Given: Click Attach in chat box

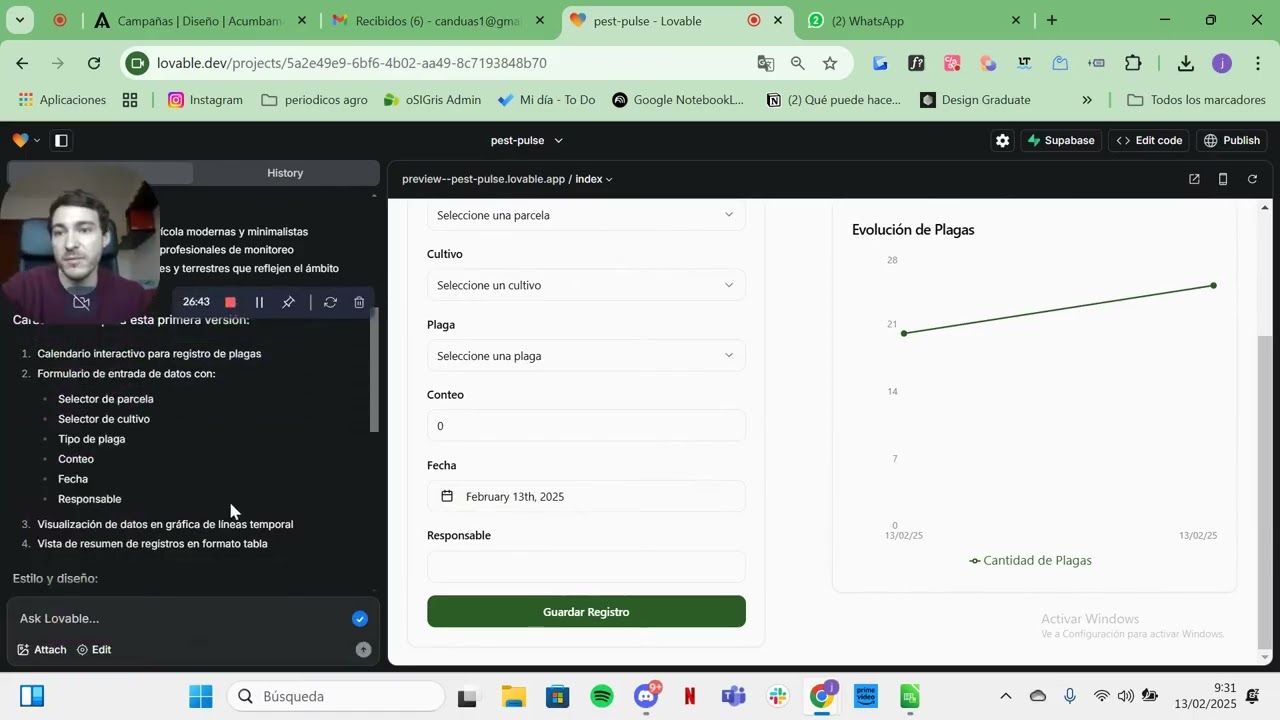Looking at the screenshot, I should (x=42, y=650).
